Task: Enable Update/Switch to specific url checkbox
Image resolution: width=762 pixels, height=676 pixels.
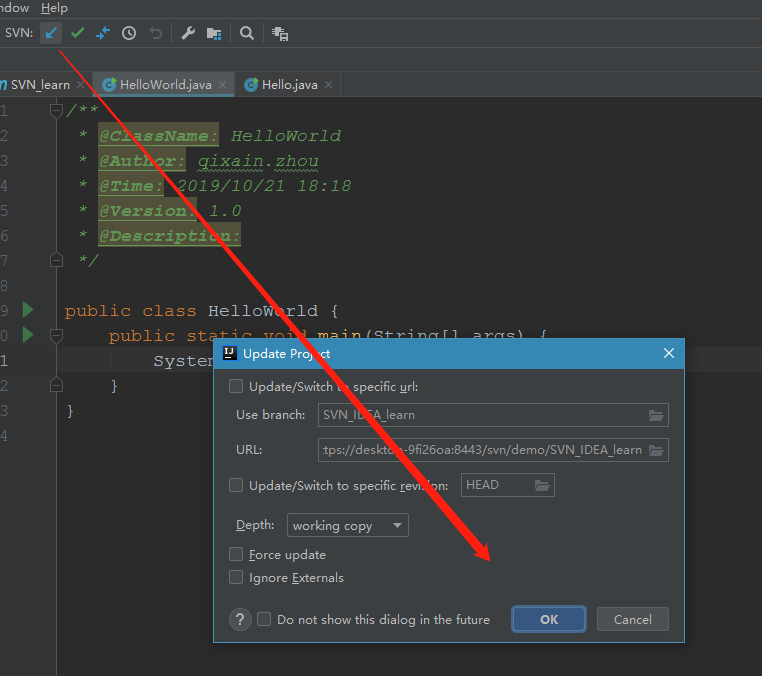Action: pyautogui.click(x=236, y=386)
